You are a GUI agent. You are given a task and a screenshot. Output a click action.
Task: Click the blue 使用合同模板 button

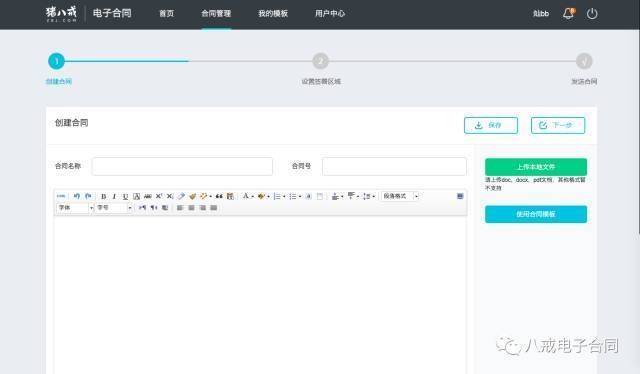(x=536, y=214)
